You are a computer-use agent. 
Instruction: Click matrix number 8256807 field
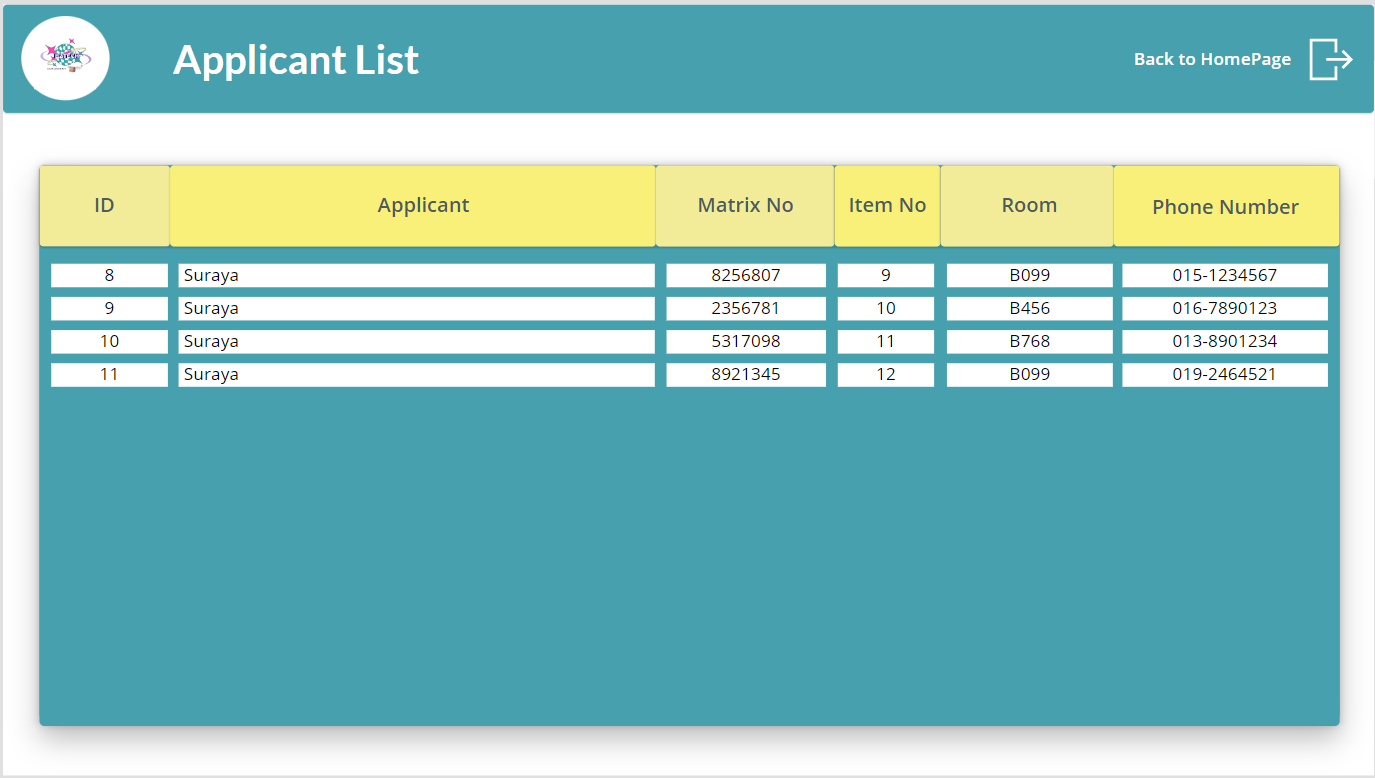coord(746,275)
